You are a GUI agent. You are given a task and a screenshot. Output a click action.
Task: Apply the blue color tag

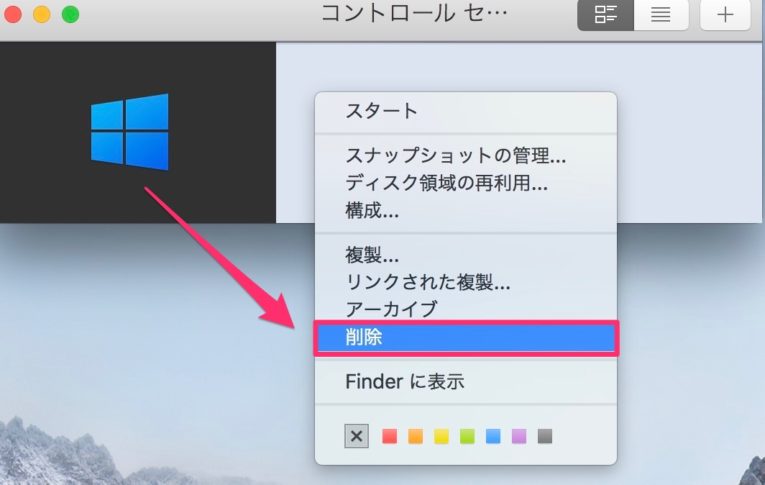click(493, 436)
